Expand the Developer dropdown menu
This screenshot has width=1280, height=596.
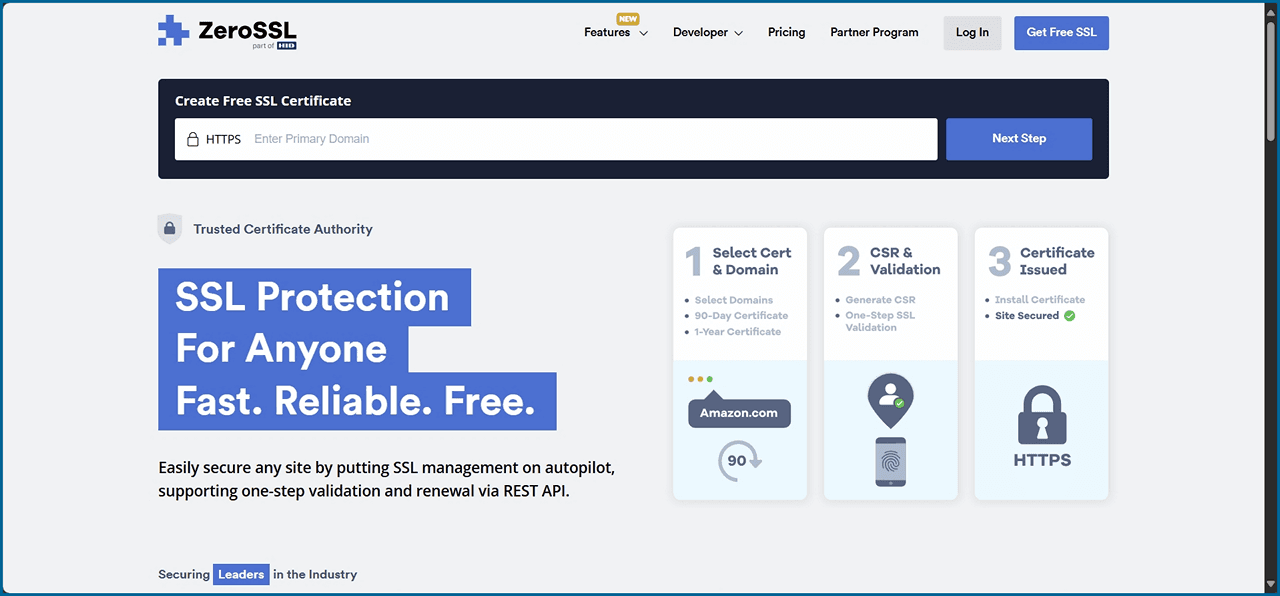point(707,33)
